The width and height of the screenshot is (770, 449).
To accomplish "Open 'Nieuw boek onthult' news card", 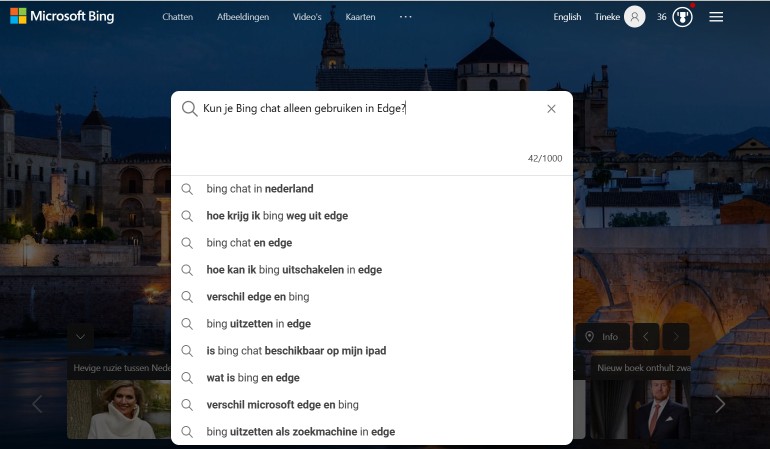I will point(640,397).
